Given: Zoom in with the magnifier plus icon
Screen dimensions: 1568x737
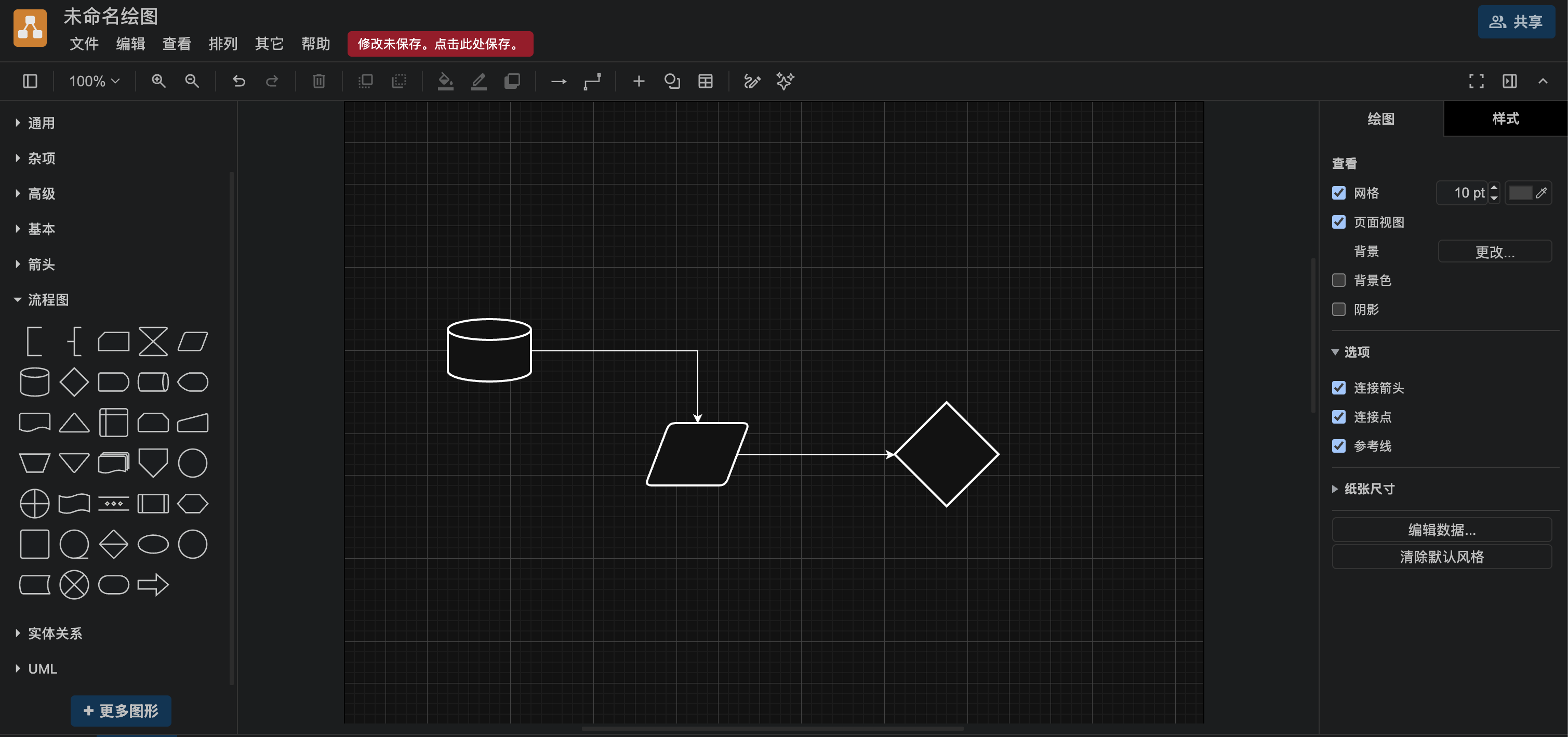Looking at the screenshot, I should click(158, 81).
